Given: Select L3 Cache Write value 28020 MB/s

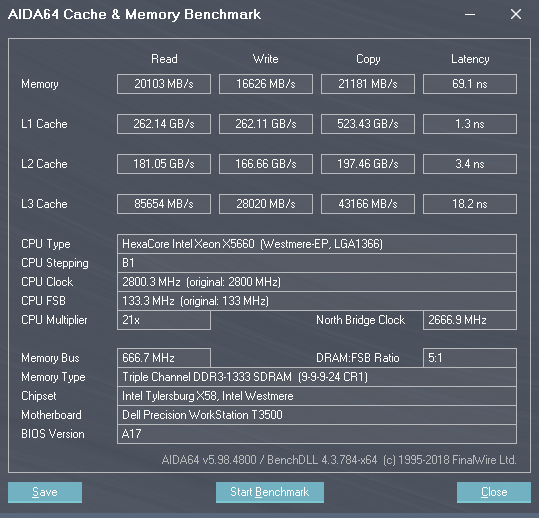Looking at the screenshot, I should (x=266, y=204).
